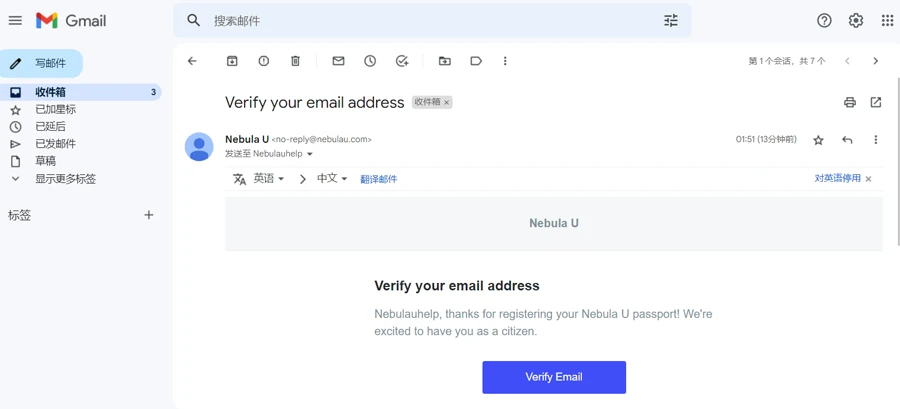The height and width of the screenshot is (409, 900).
Task: Click the 翻译邮件 link
Action: tap(379, 179)
